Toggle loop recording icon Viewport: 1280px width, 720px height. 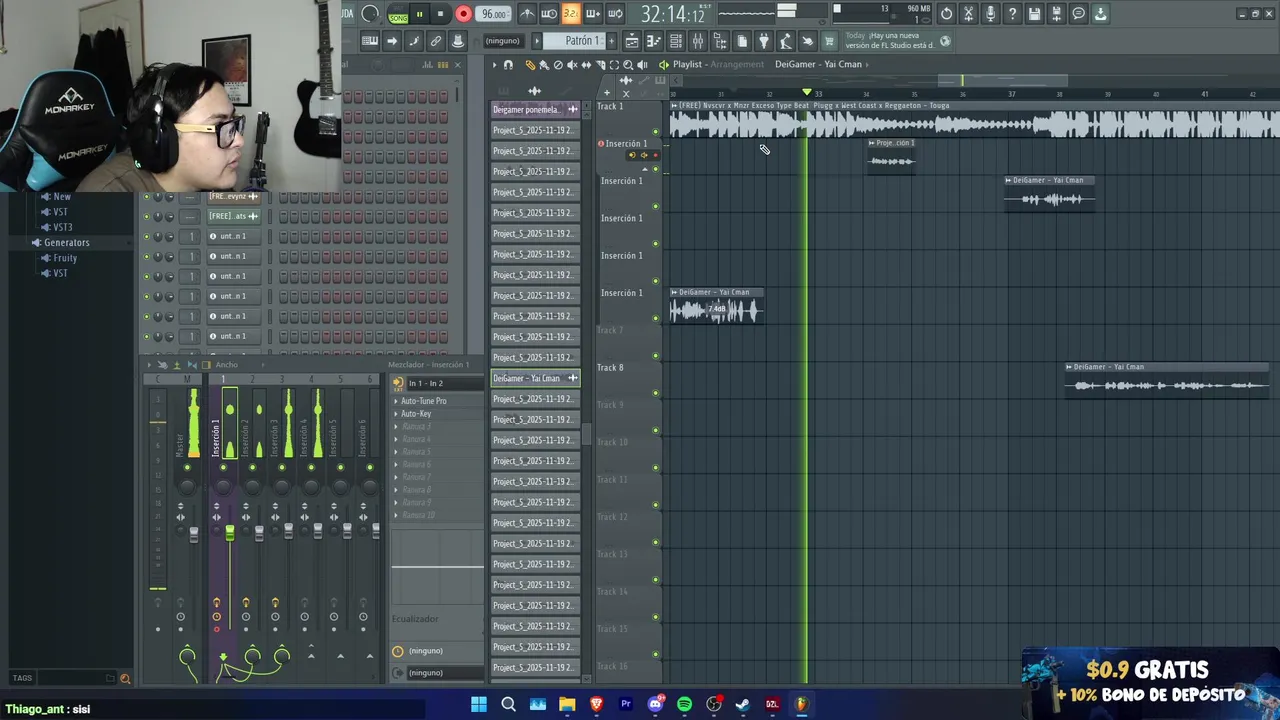(615, 14)
